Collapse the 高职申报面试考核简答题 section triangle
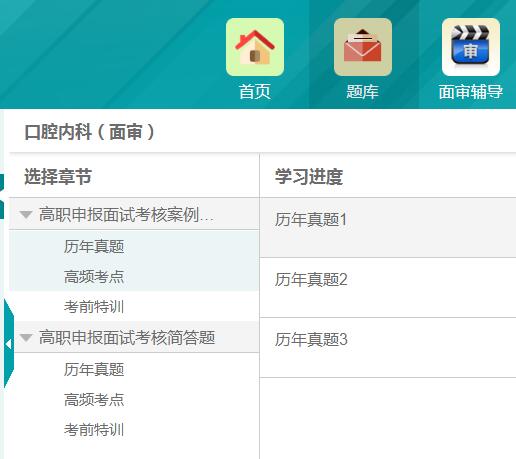Viewport: 516px width, 459px height. coord(26,337)
